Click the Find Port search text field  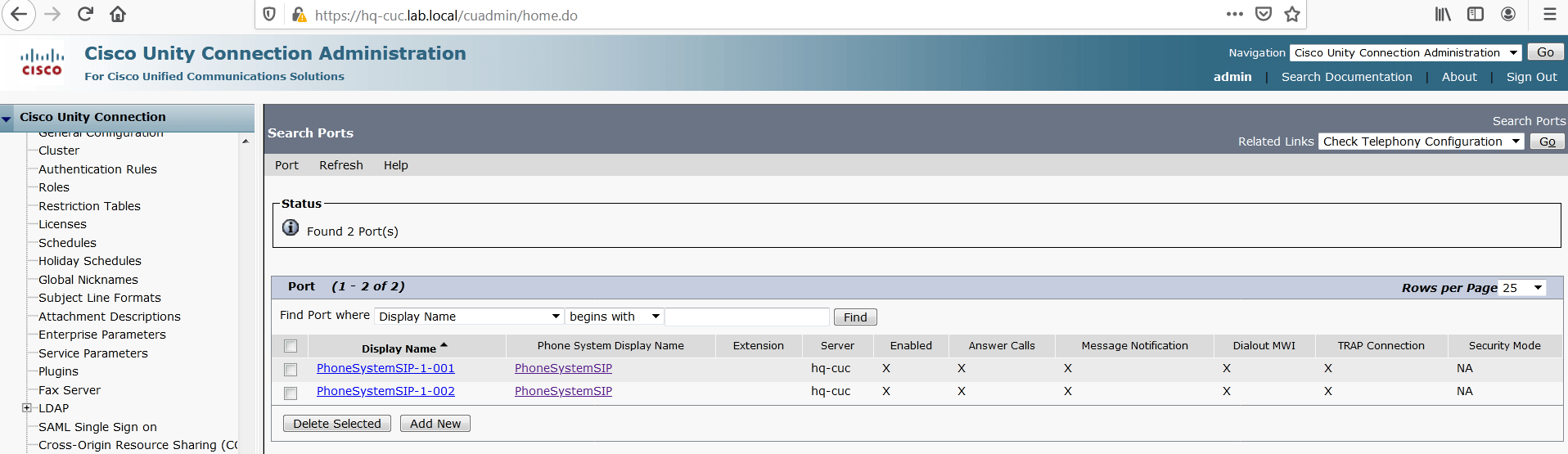[747, 317]
